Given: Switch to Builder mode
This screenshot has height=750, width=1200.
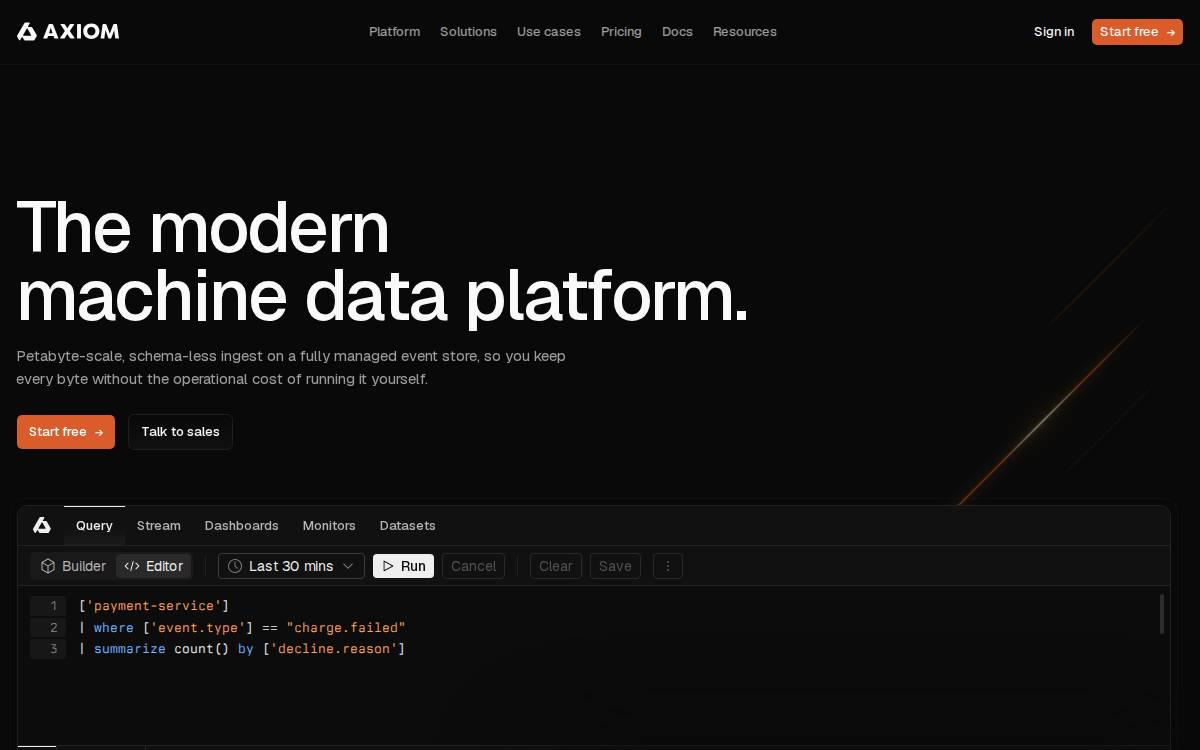Looking at the screenshot, I should tap(73, 566).
